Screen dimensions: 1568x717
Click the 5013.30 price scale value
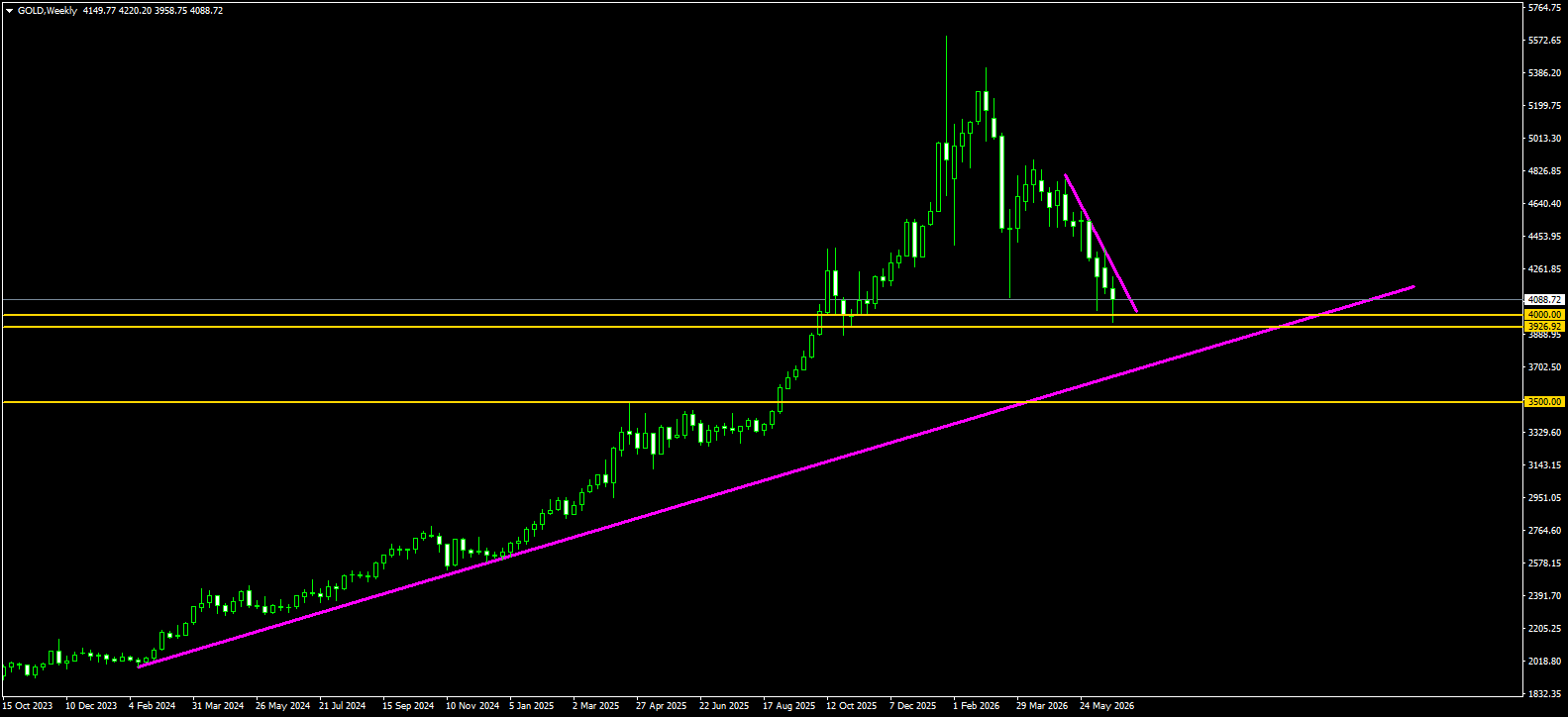pyautogui.click(x=1545, y=139)
